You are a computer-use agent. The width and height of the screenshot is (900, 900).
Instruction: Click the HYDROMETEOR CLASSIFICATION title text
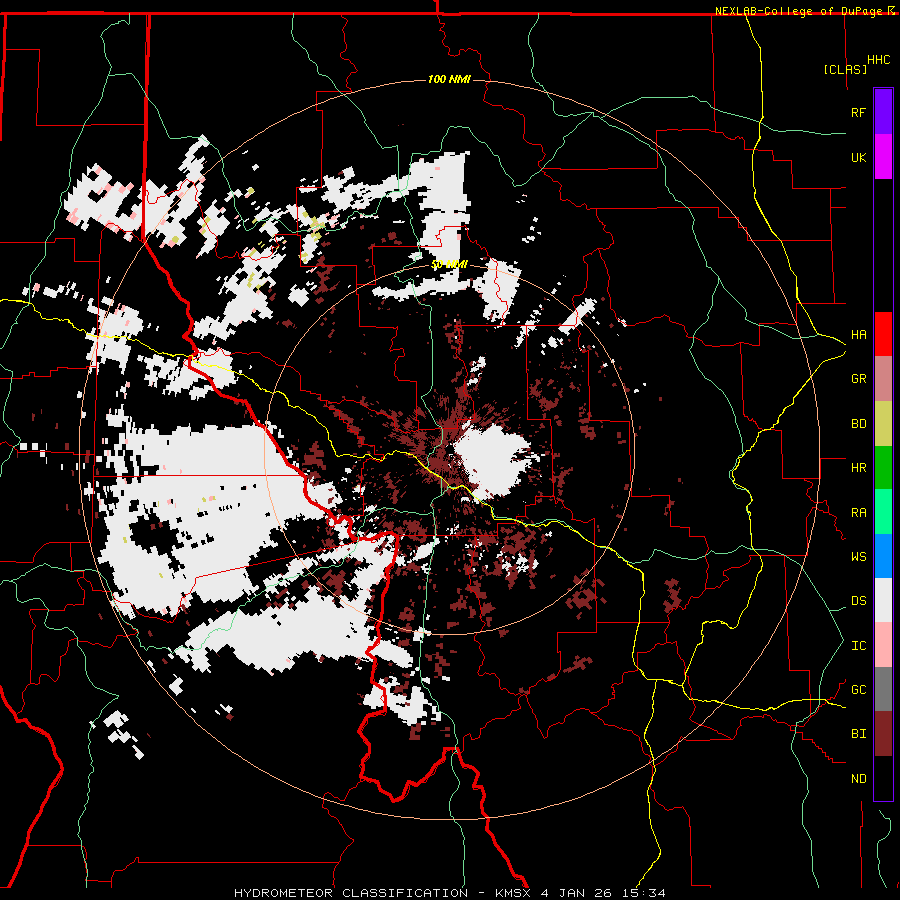(x=351, y=893)
